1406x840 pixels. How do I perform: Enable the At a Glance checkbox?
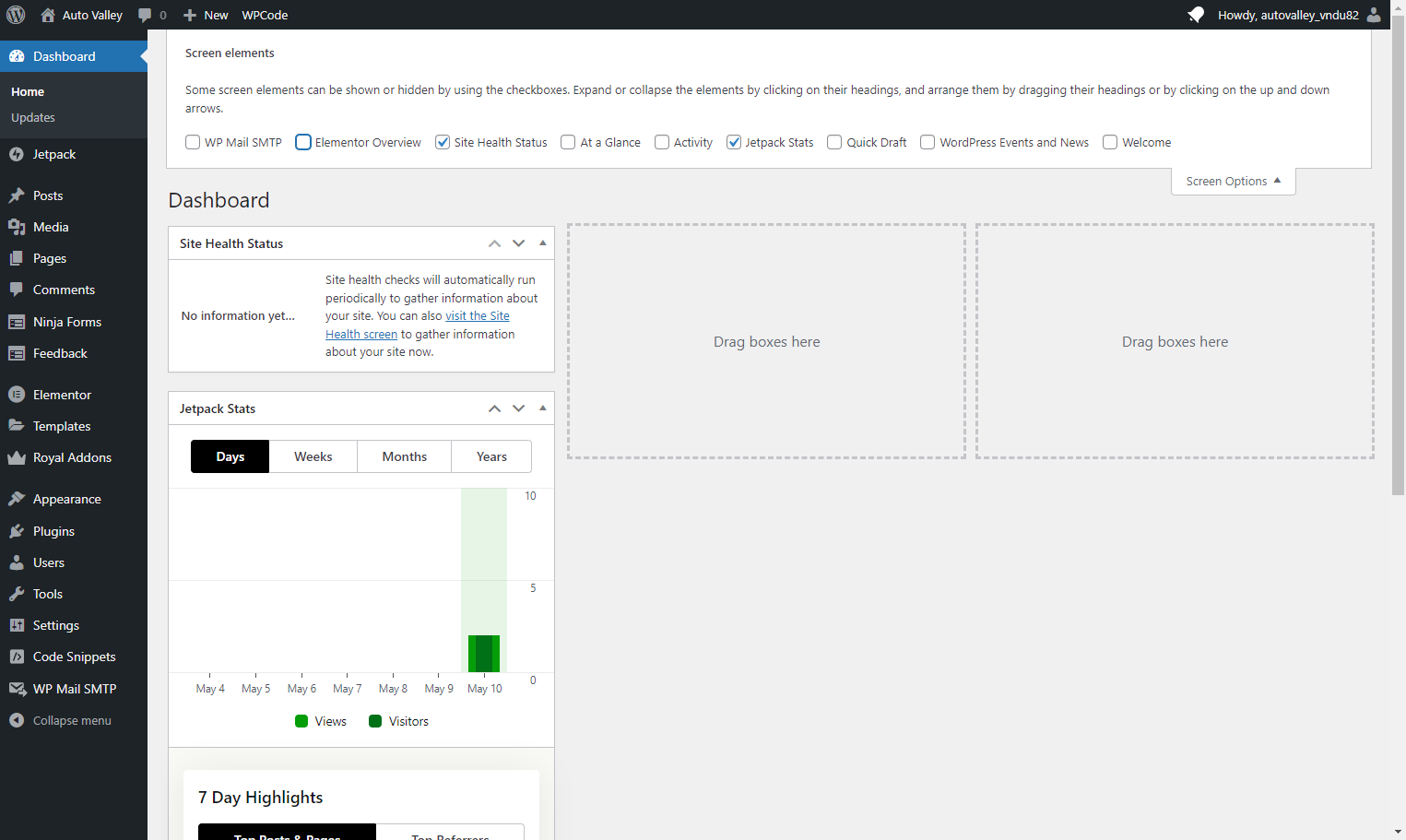tap(568, 142)
